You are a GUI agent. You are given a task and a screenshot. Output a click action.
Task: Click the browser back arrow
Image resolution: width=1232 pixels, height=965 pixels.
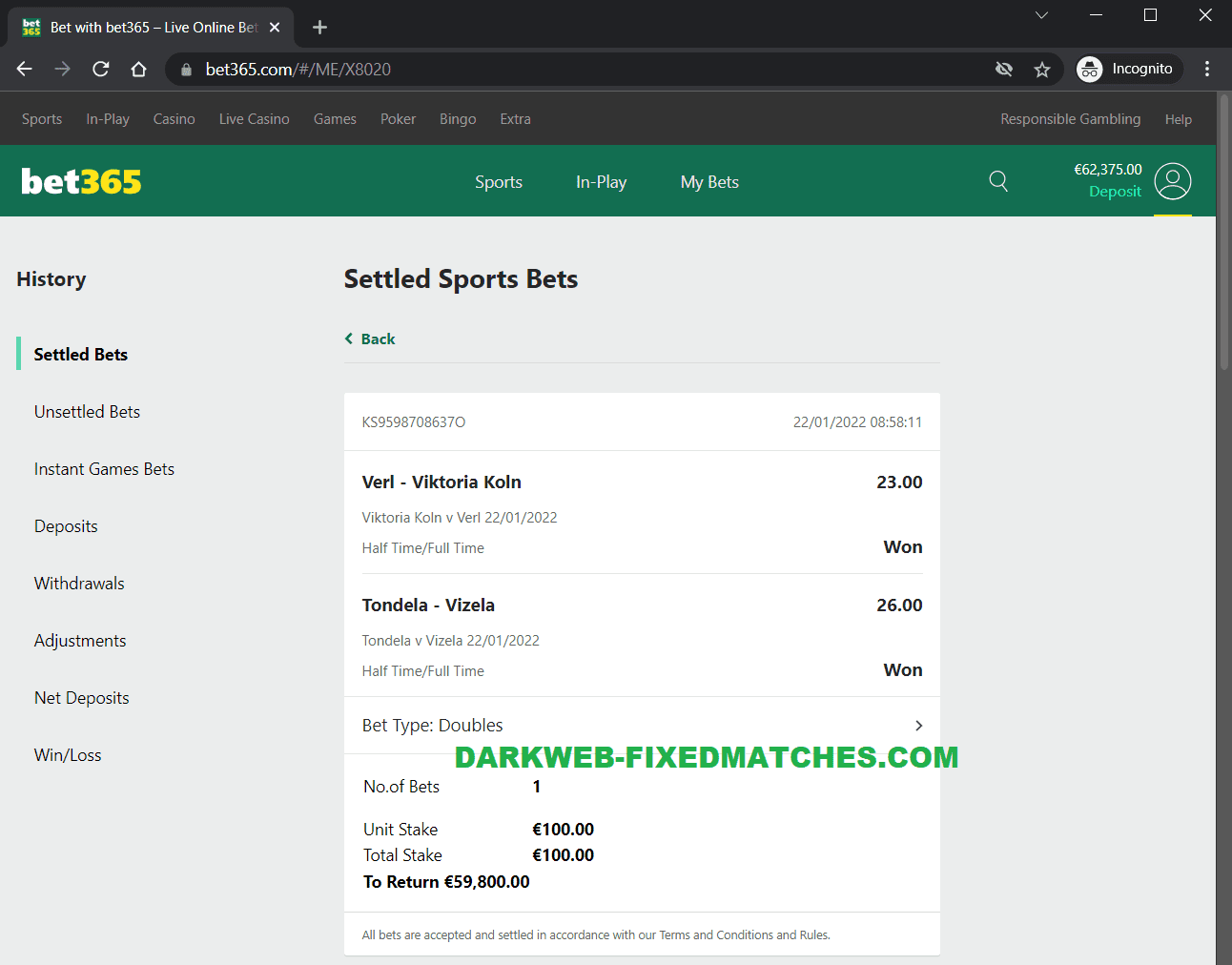(25, 69)
